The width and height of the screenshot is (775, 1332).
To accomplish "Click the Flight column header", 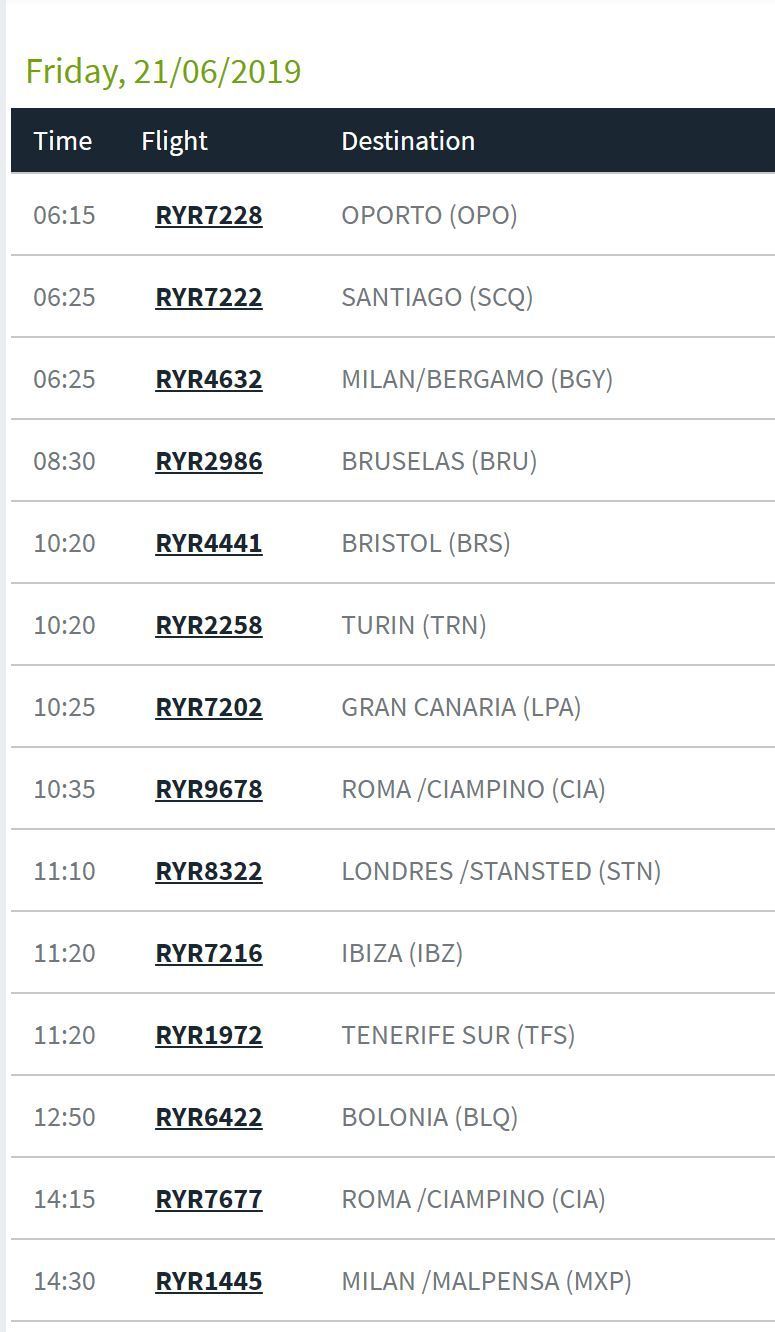I will coord(175,141).
